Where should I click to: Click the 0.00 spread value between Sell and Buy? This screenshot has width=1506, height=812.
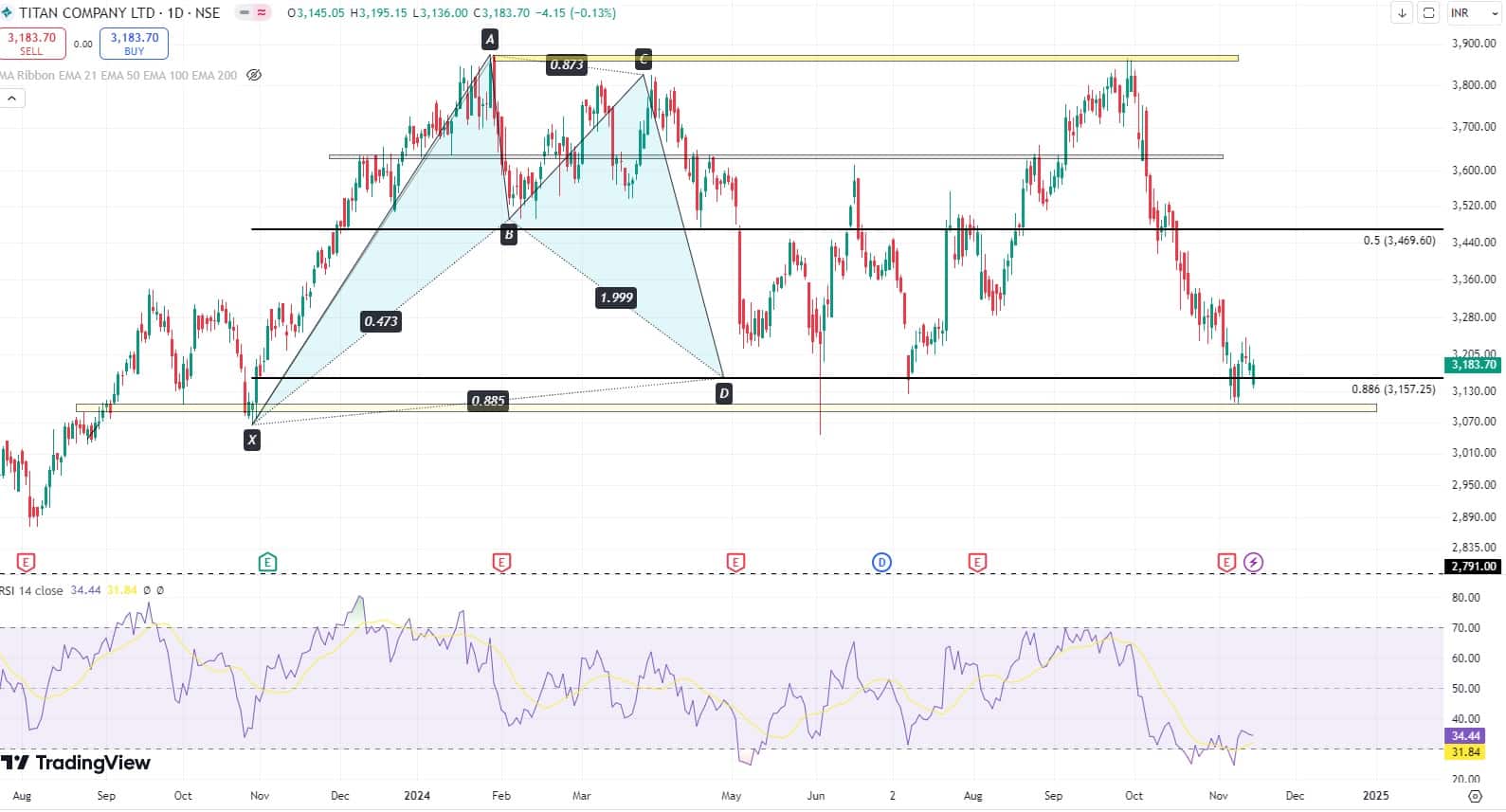point(83,44)
